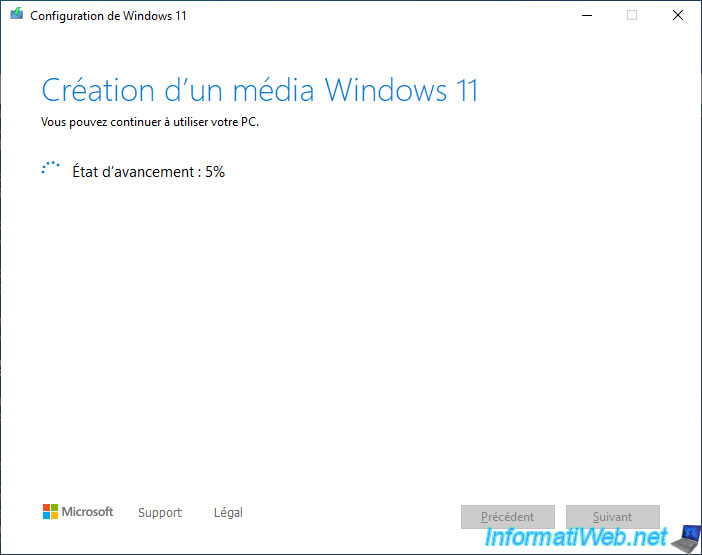Screen dimensions: 702x555
Task: Open the Support link
Action: pos(160,512)
